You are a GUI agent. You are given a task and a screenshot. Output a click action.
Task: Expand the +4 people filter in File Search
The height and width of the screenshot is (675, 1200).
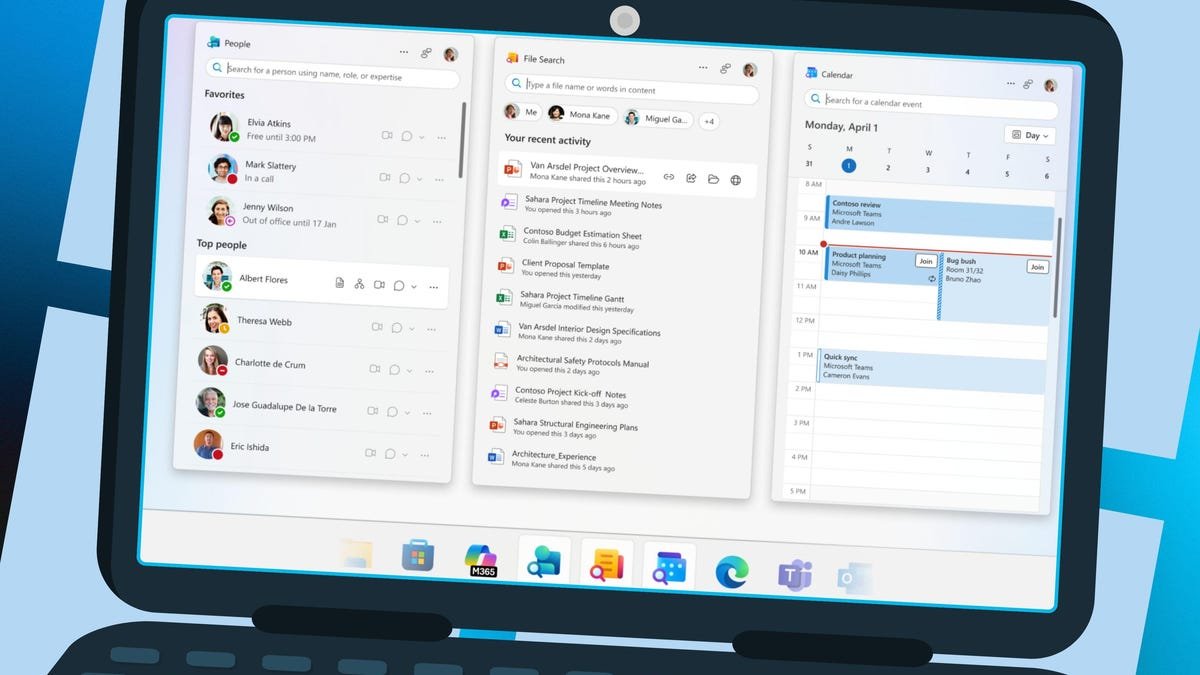tap(710, 121)
